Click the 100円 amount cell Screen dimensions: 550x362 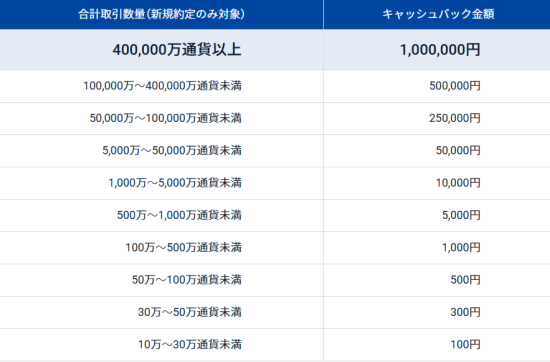click(x=437, y=344)
